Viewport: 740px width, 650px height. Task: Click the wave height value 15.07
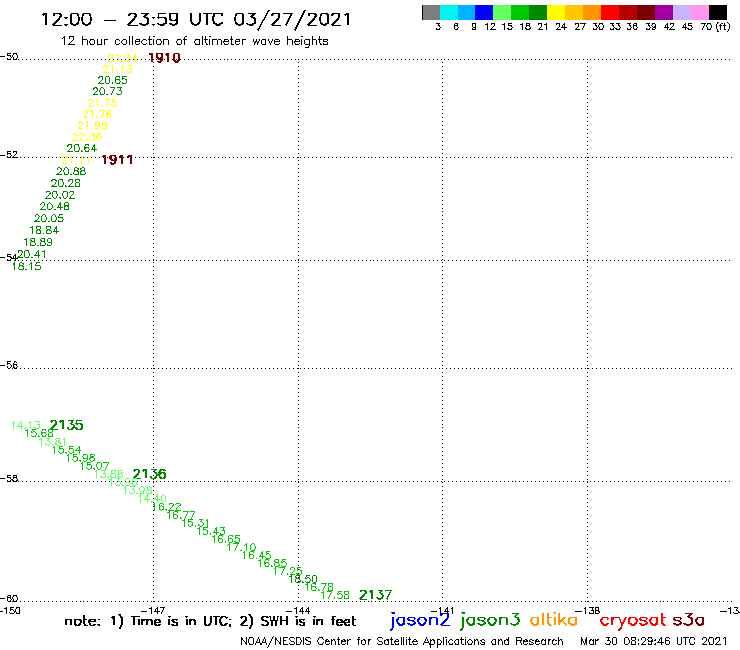[94, 466]
